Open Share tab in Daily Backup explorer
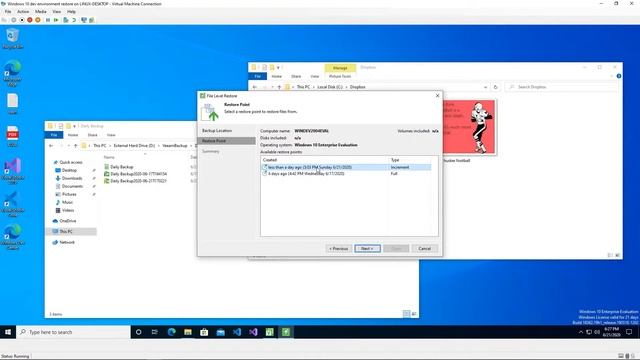The image size is (640, 360). (93, 135)
